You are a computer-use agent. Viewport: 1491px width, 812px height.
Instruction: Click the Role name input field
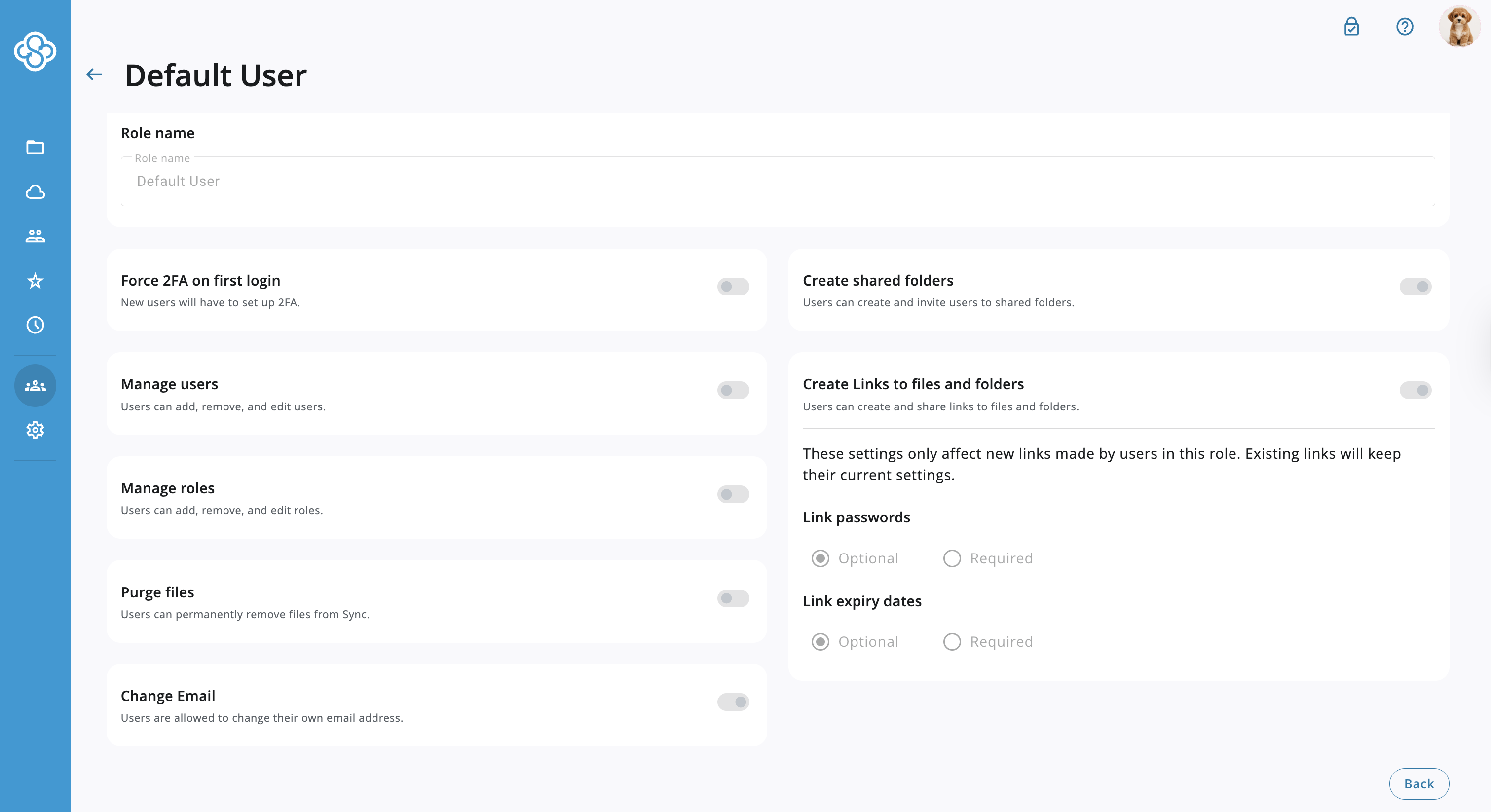(x=778, y=181)
